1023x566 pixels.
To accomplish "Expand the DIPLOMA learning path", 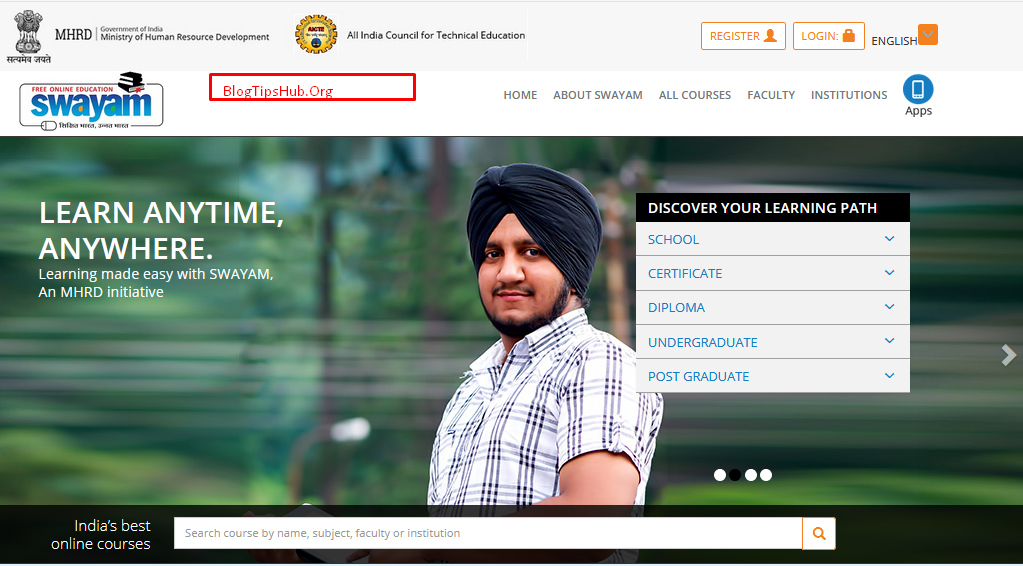I will tap(772, 308).
